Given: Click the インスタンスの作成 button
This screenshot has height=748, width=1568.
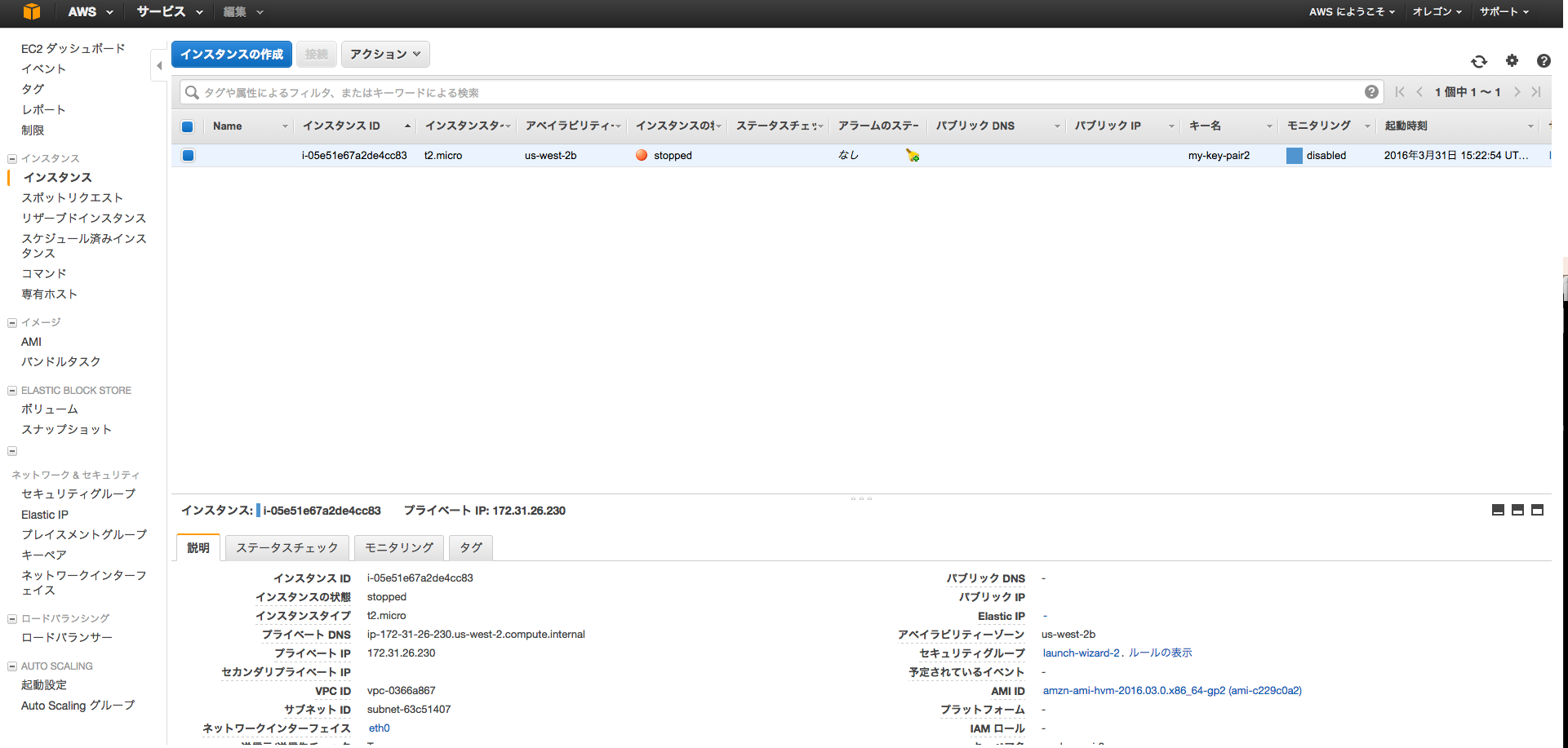Looking at the screenshot, I should (x=231, y=54).
